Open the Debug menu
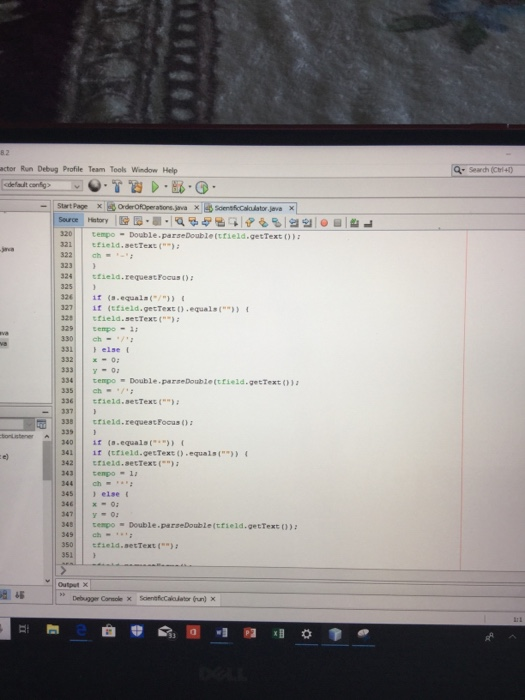 [48, 169]
